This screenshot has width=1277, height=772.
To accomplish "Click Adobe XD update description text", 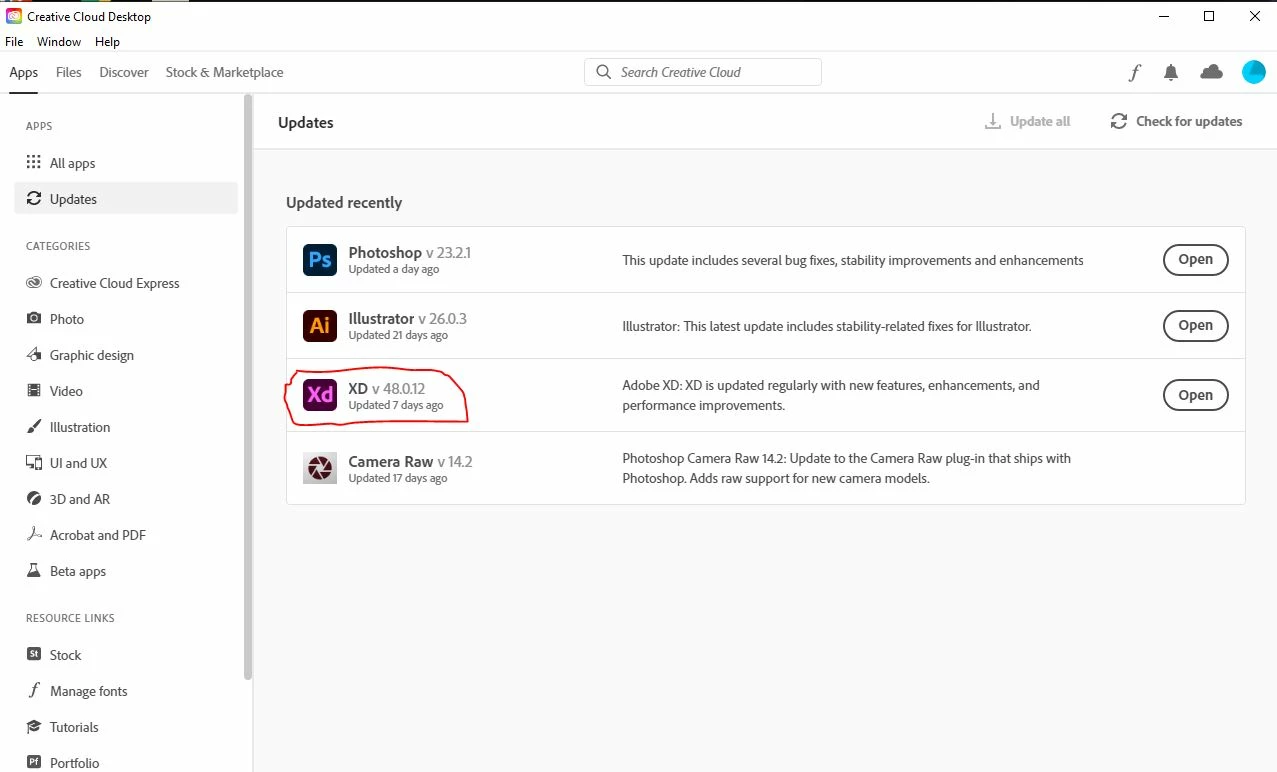I will pyautogui.click(x=831, y=395).
